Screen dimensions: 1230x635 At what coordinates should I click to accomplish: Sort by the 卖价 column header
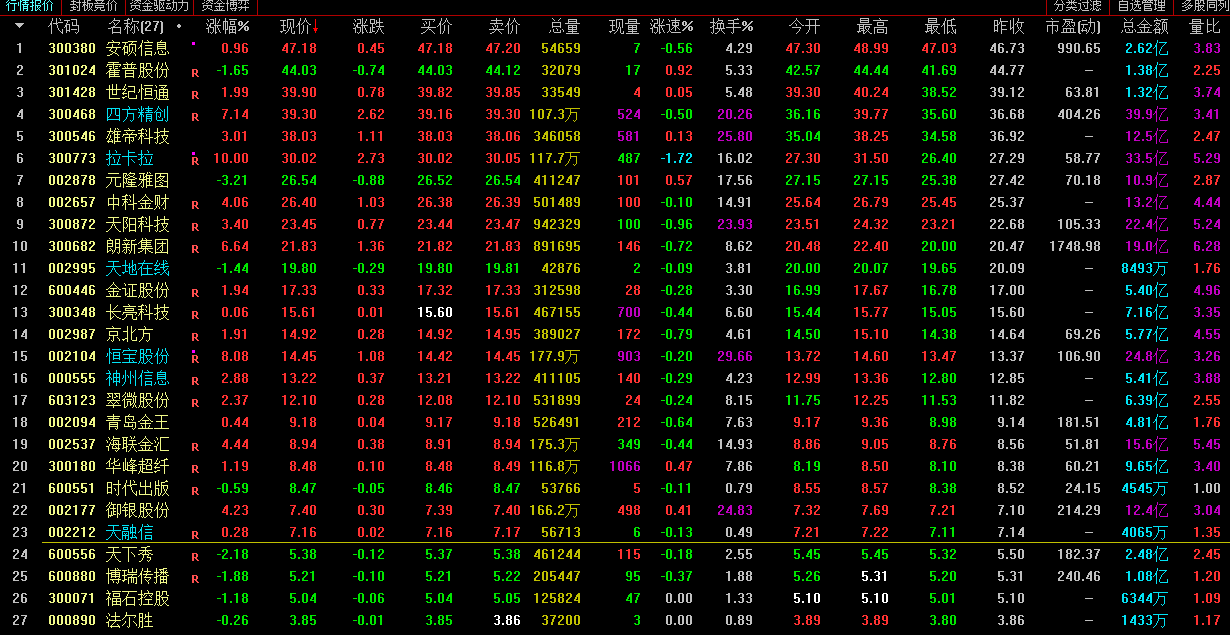[x=505, y=26]
